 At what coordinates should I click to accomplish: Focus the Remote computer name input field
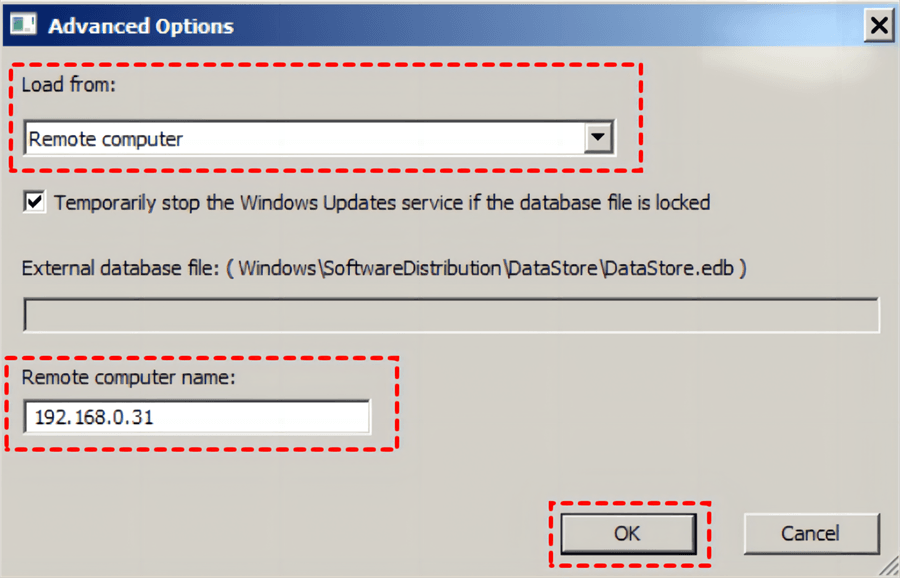250,417
